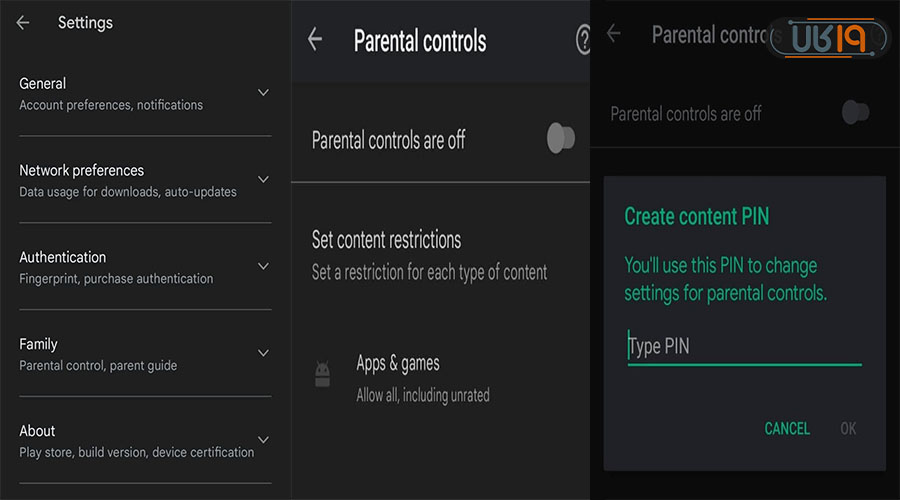
Task: Select Apps & games content restriction
Action: tap(422, 377)
